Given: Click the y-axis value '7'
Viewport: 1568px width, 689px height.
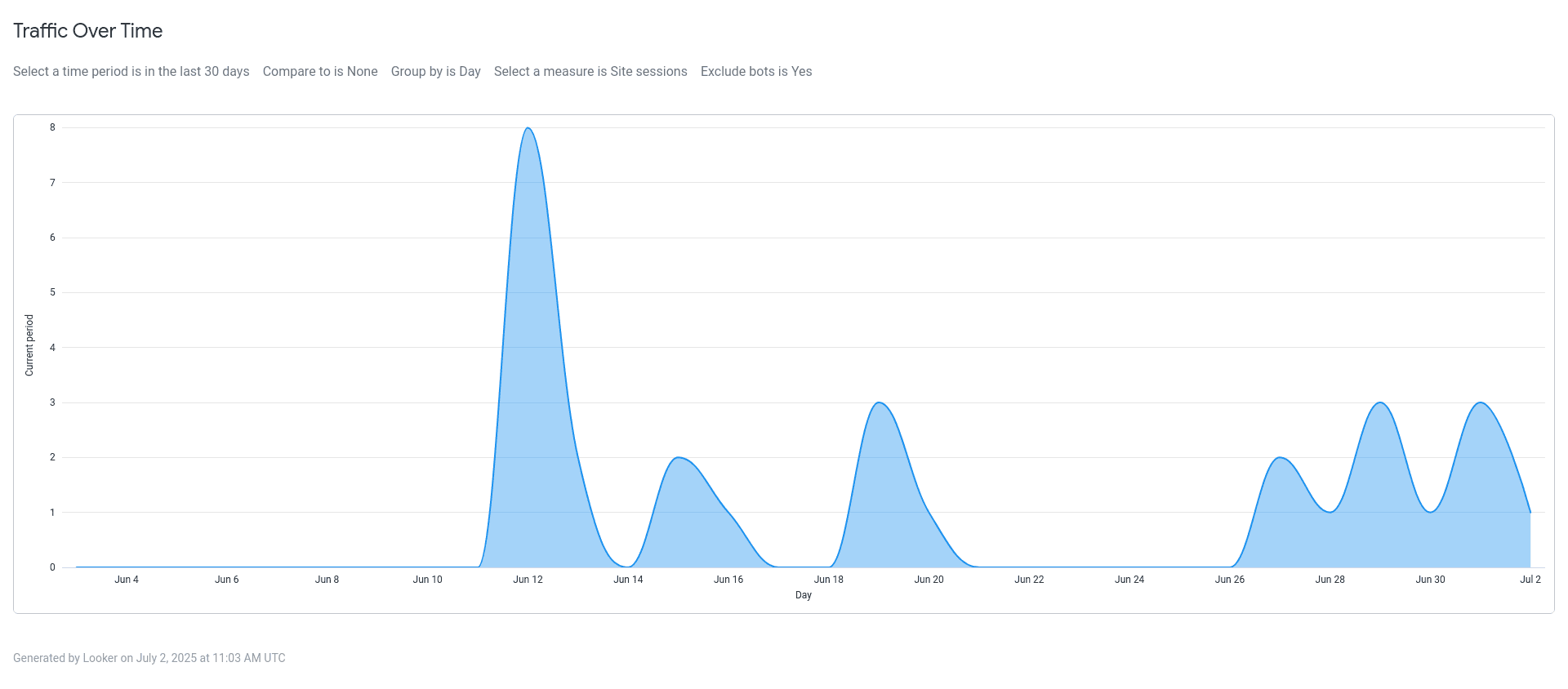Looking at the screenshot, I should point(52,183).
